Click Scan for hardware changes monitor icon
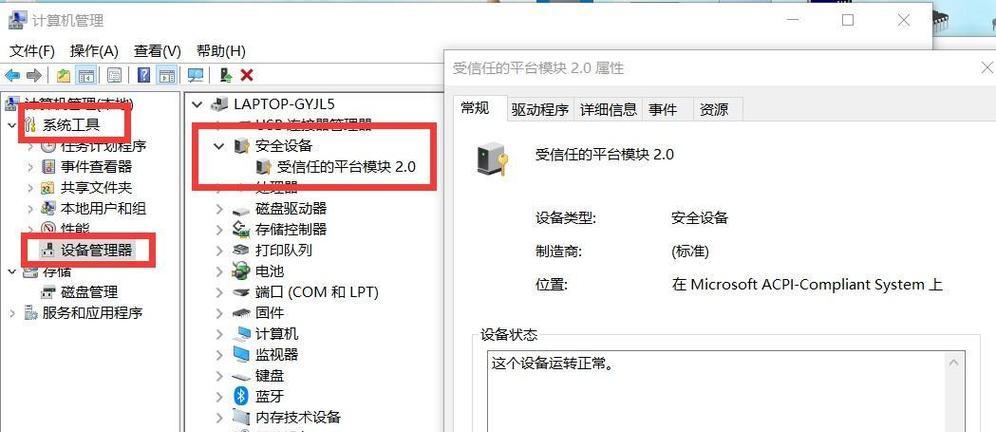Screen dimensions: 996x432 coord(196,76)
